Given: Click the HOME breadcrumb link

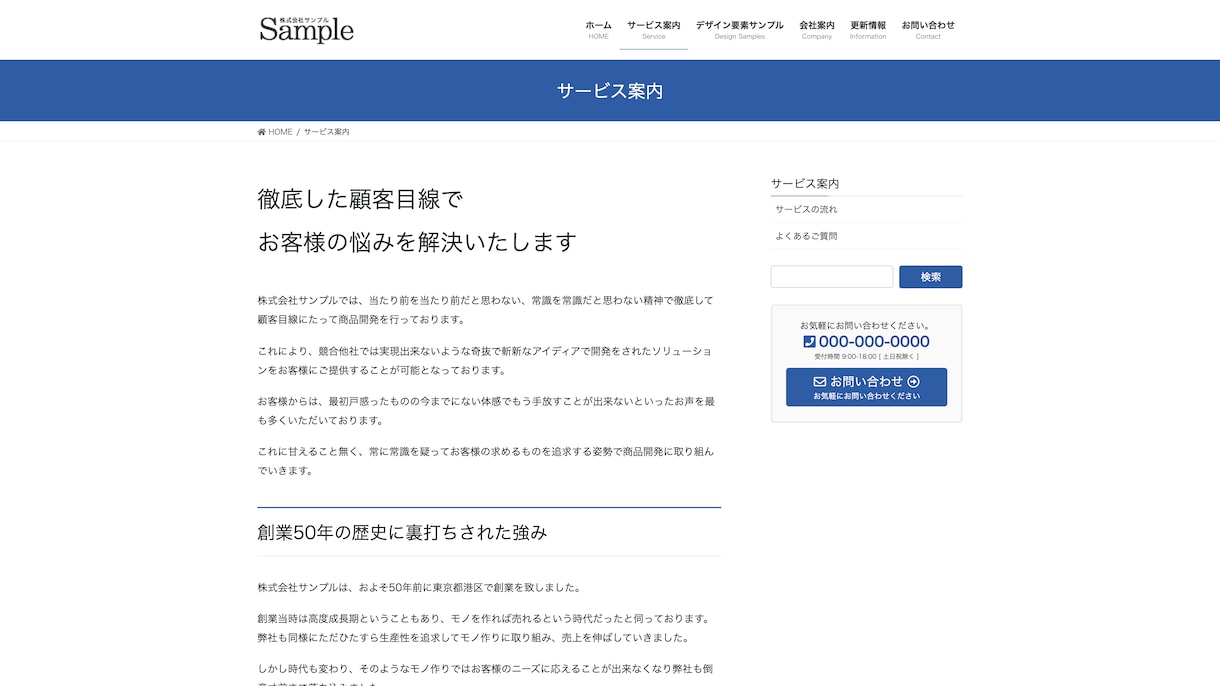Looking at the screenshot, I should pyautogui.click(x=280, y=132).
